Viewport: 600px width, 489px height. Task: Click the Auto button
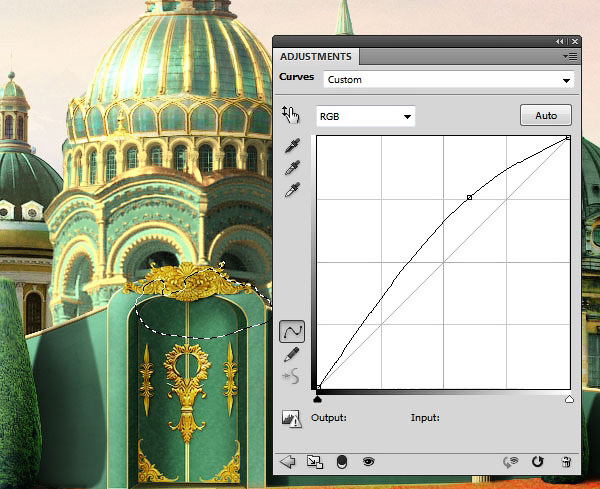(546, 115)
